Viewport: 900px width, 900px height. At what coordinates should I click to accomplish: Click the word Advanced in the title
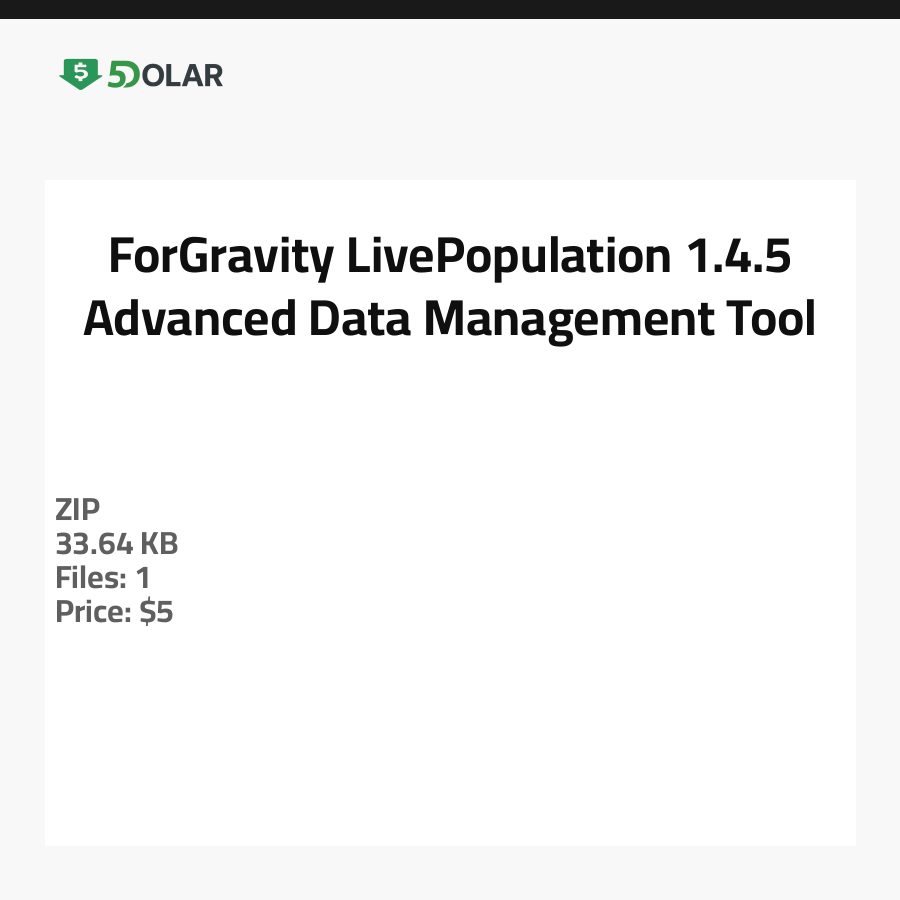[189, 319]
